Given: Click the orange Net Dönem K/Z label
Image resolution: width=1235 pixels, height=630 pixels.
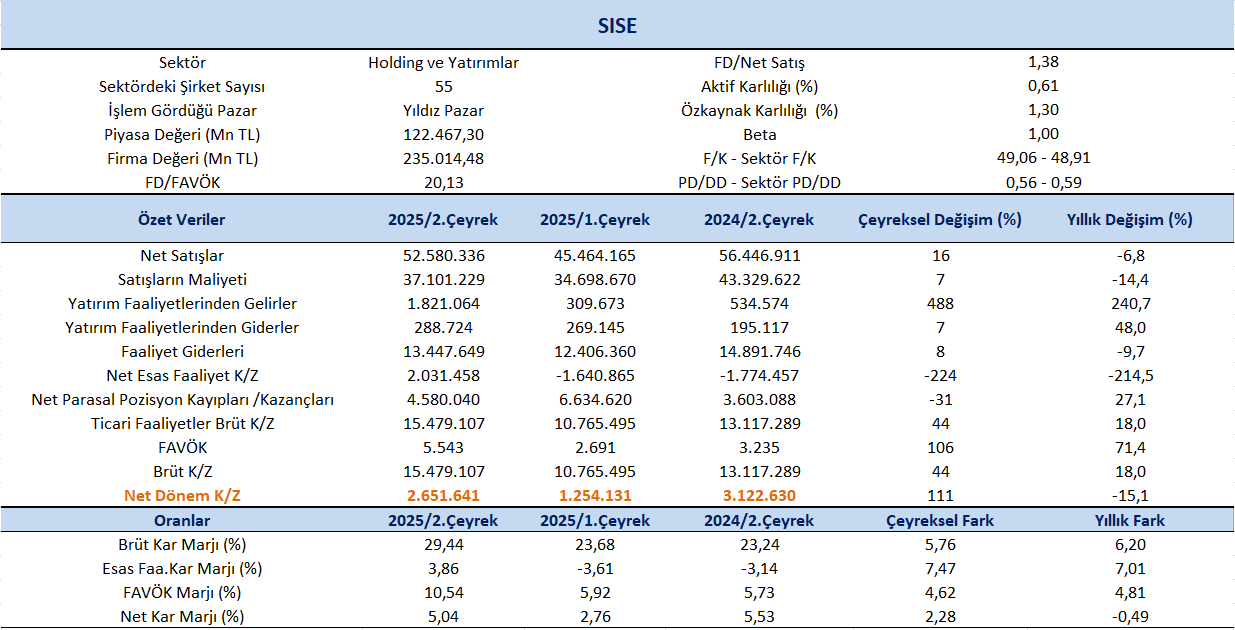Looking at the screenshot, I should tap(182, 495).
